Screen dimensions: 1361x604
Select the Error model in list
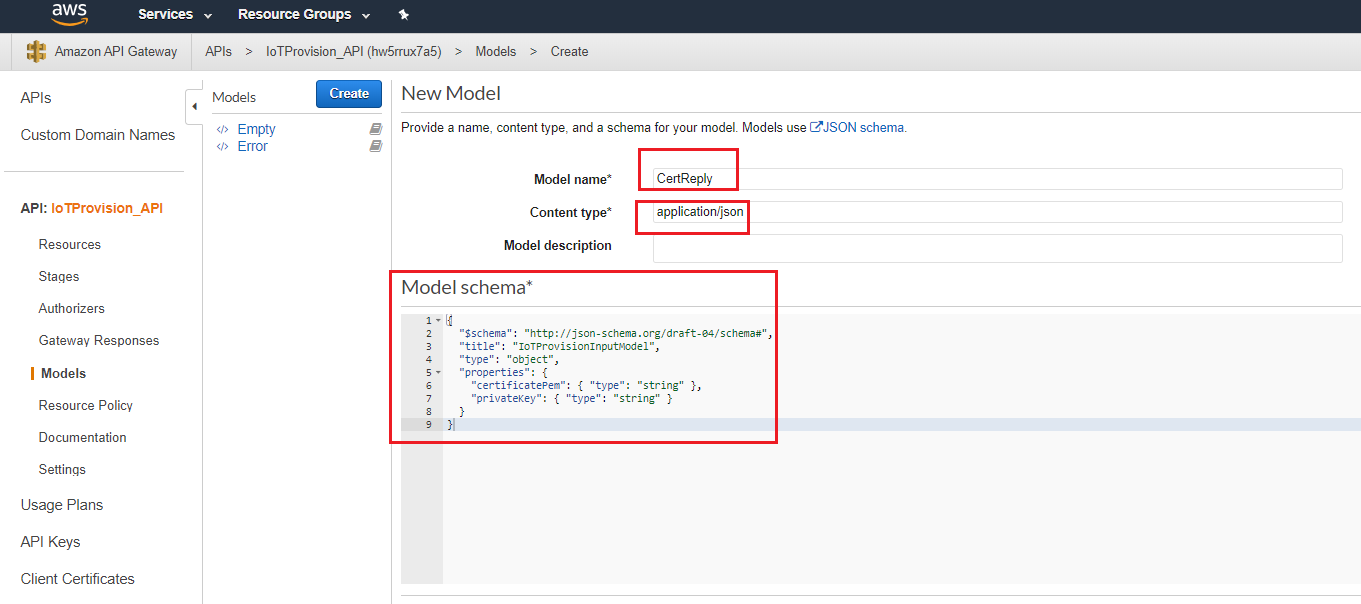252,146
